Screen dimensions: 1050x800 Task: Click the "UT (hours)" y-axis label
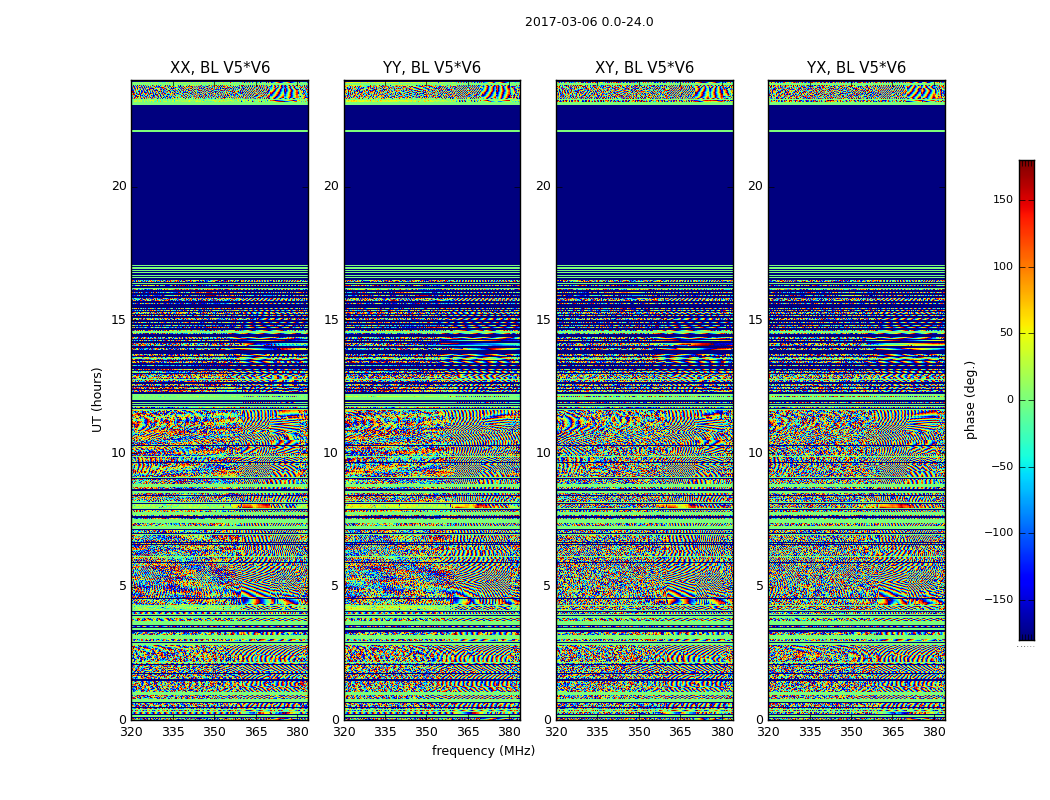pyautogui.click(x=98, y=399)
